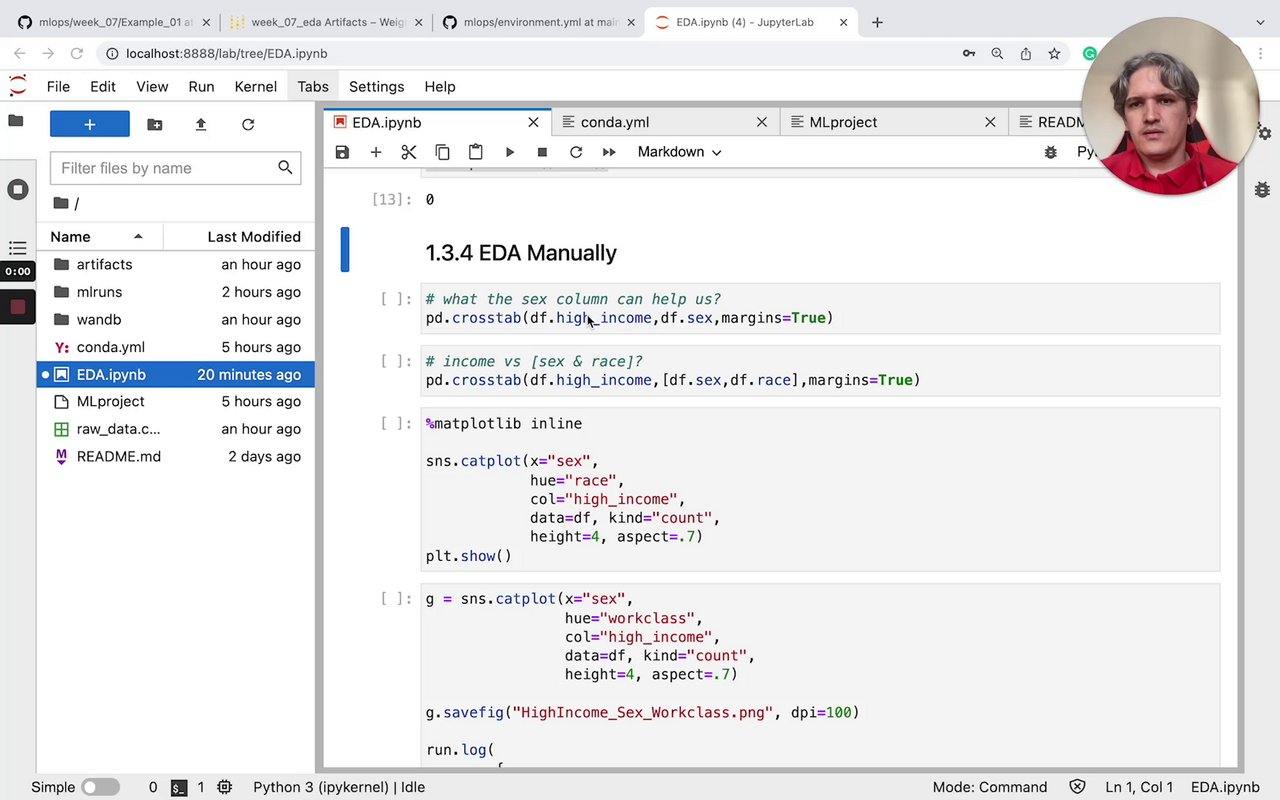
Task: Open the Kernel menu
Action: pyautogui.click(x=255, y=87)
